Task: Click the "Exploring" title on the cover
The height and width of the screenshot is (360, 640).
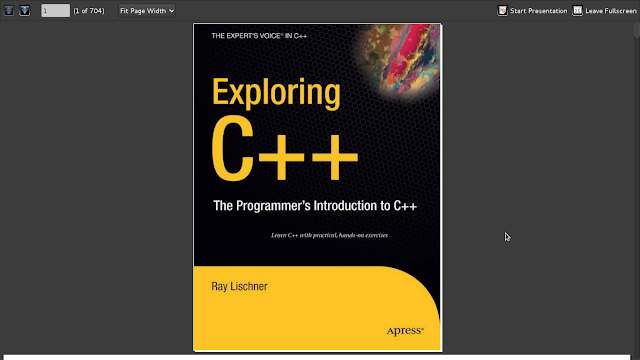Action: [x=276, y=94]
